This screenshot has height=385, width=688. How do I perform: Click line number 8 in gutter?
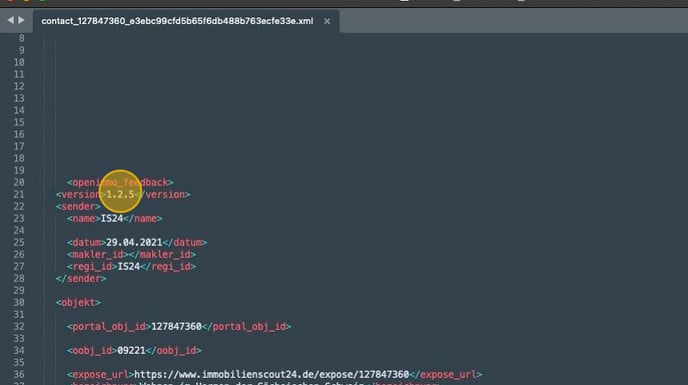point(22,39)
